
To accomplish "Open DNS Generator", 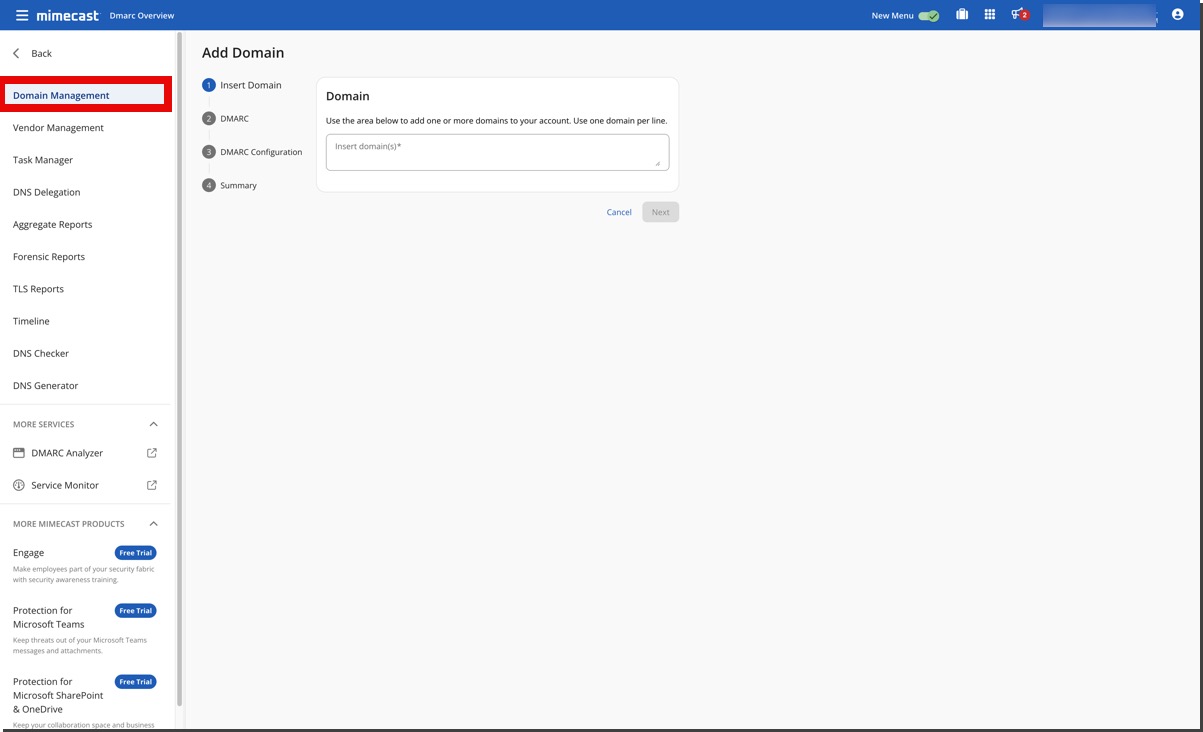I will 46,386.
